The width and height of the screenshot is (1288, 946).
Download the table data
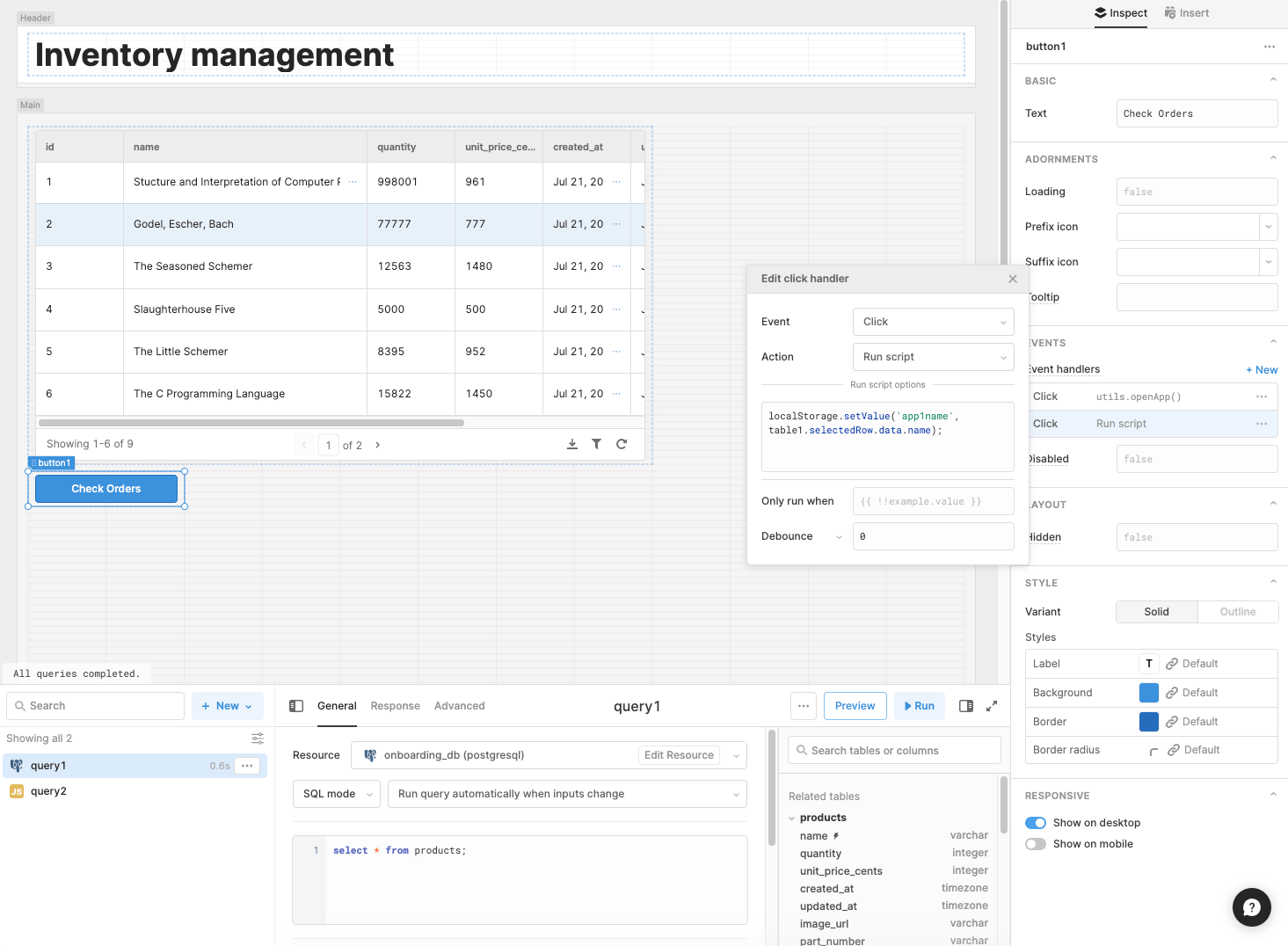pos(572,444)
